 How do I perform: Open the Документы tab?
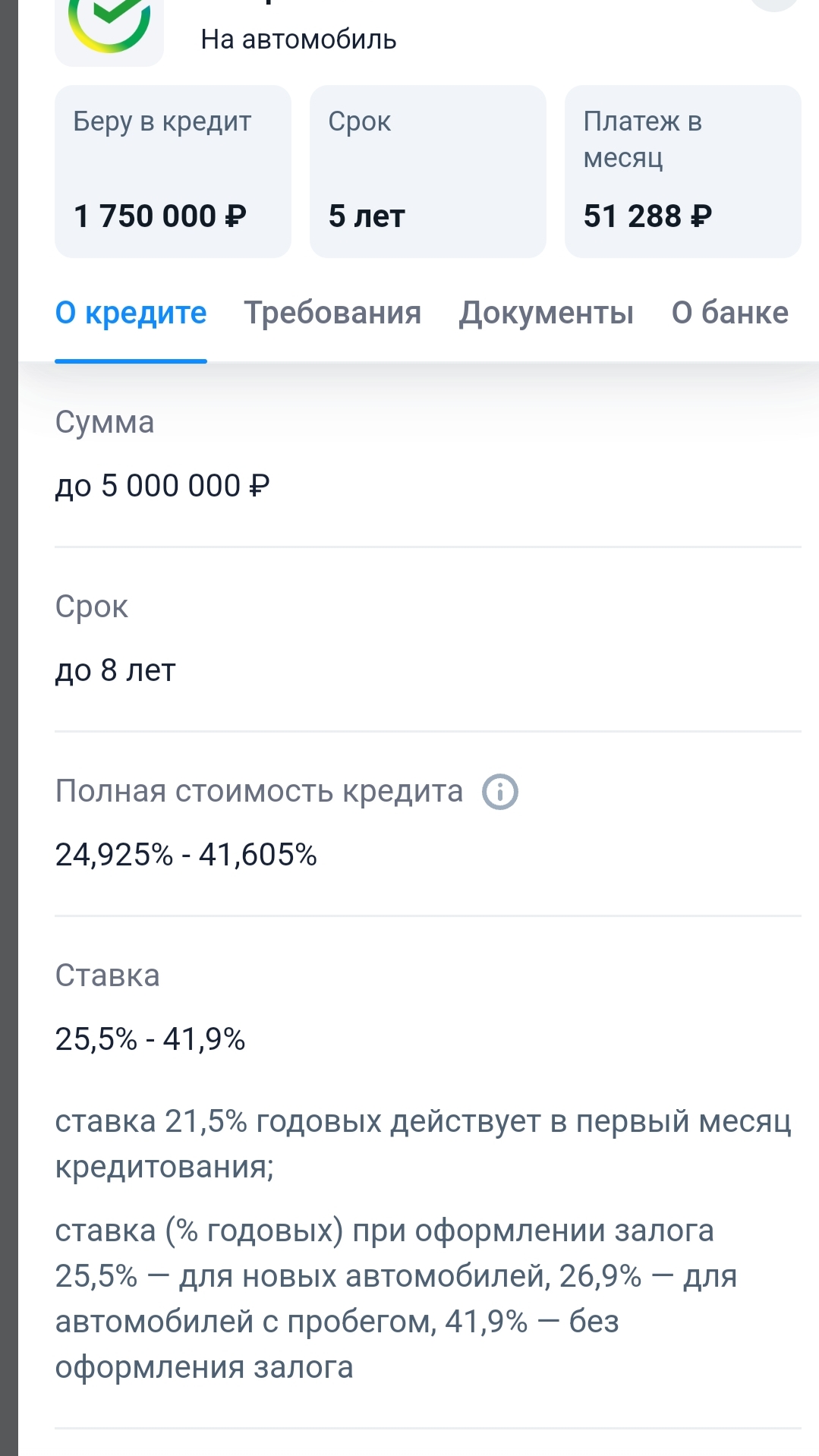tap(546, 313)
